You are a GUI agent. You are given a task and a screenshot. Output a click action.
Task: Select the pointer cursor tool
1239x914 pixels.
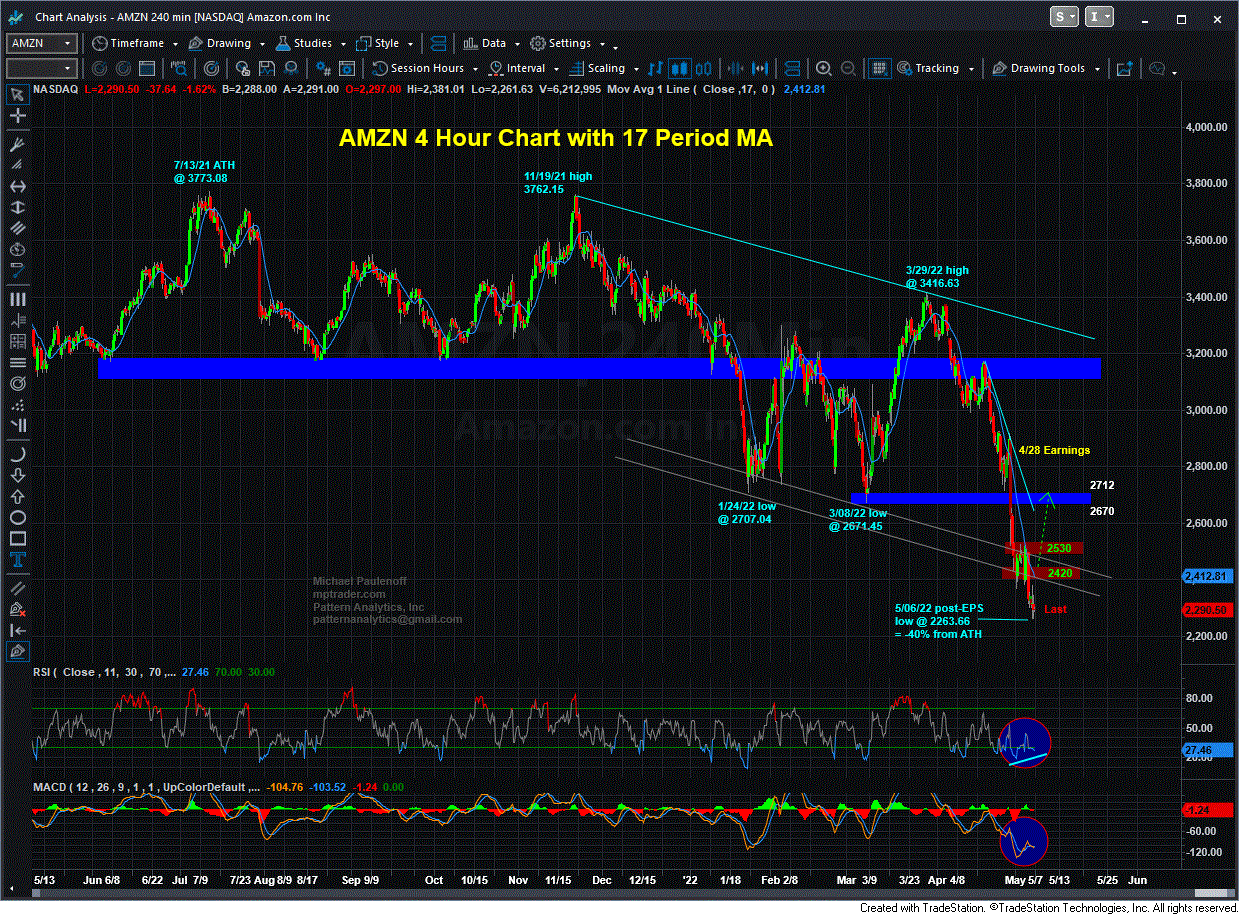pyautogui.click(x=17, y=94)
